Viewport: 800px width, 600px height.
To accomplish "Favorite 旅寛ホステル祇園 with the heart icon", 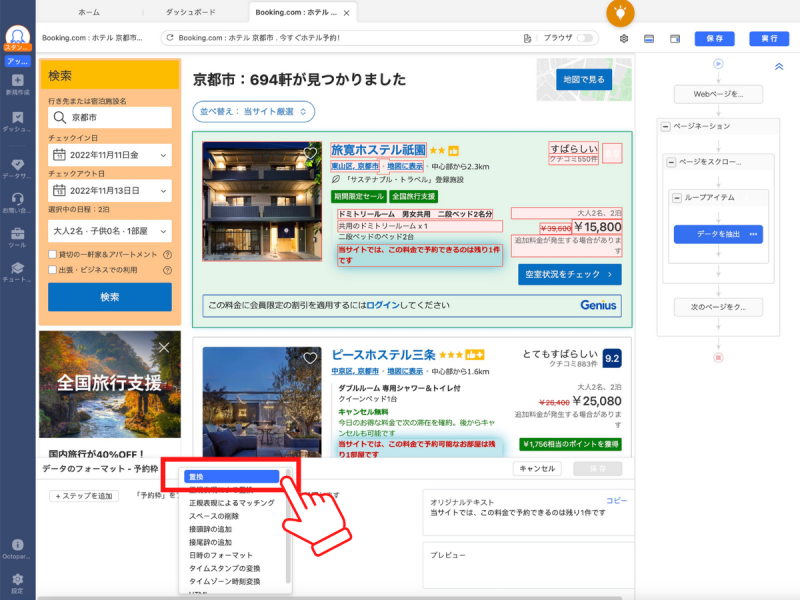I will 310,153.
